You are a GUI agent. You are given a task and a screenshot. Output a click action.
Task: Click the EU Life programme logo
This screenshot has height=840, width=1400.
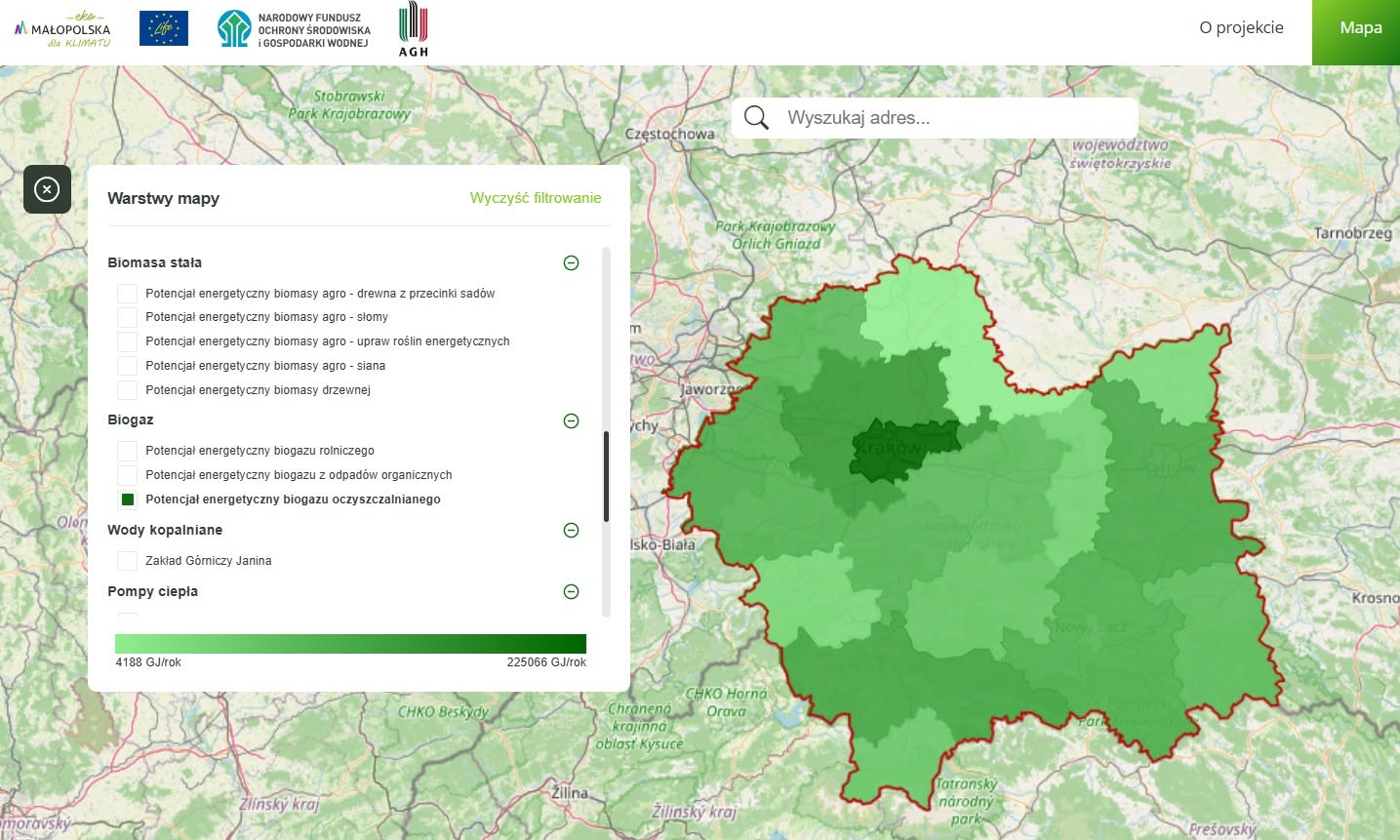click(x=164, y=28)
